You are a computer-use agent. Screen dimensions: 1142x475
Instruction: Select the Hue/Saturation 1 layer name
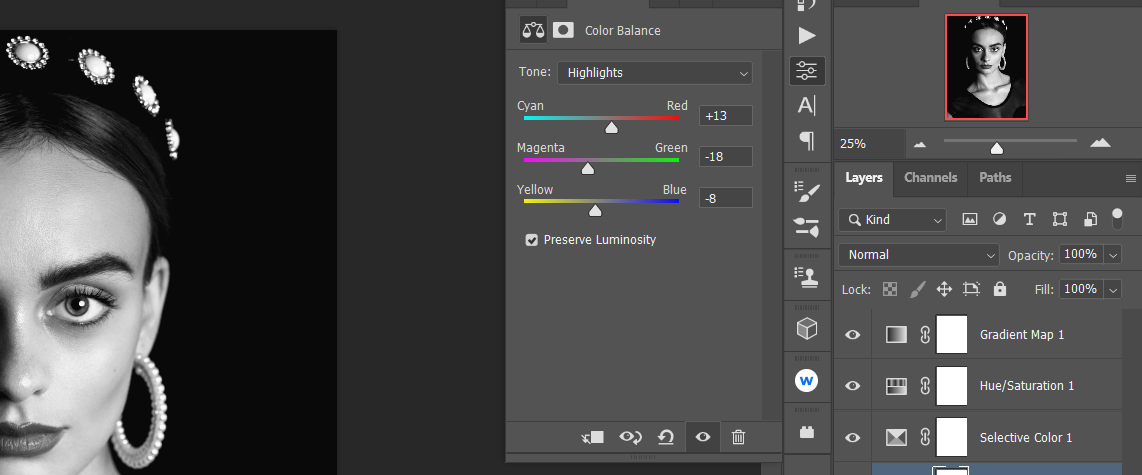click(1026, 385)
